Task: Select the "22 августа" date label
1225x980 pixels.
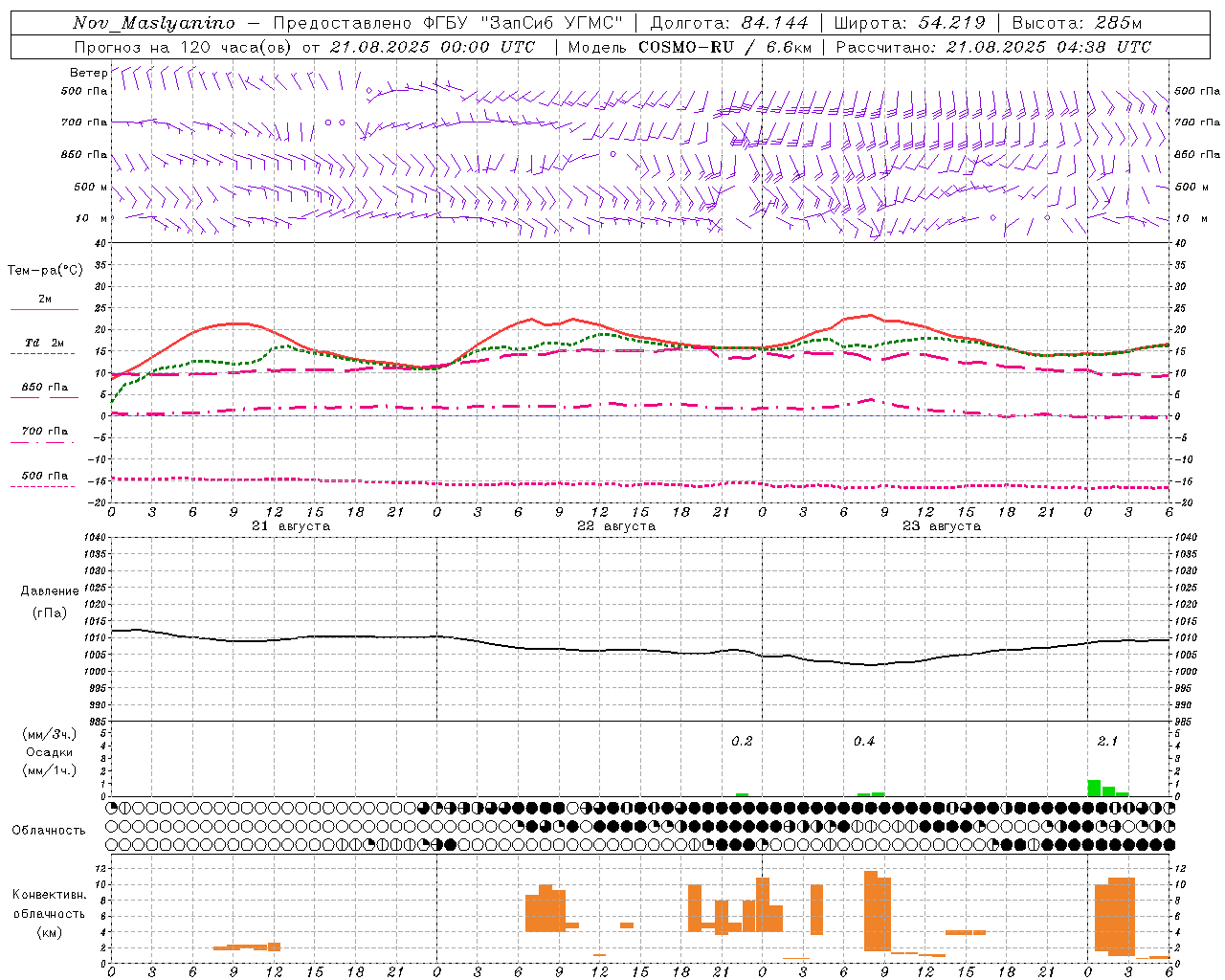Action: 616,526
